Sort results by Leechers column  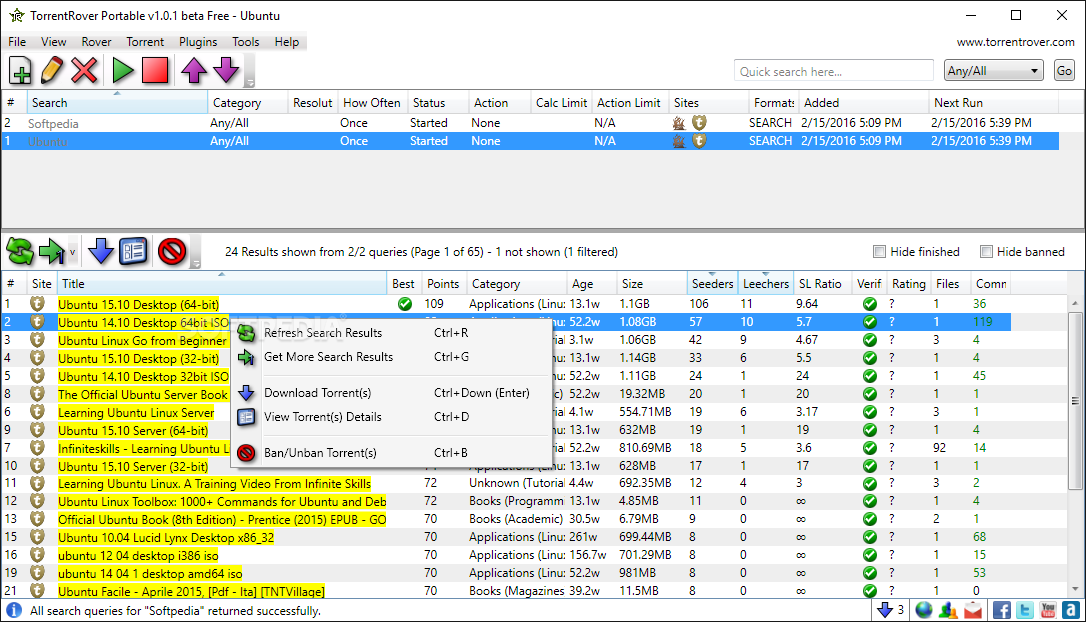(765, 283)
